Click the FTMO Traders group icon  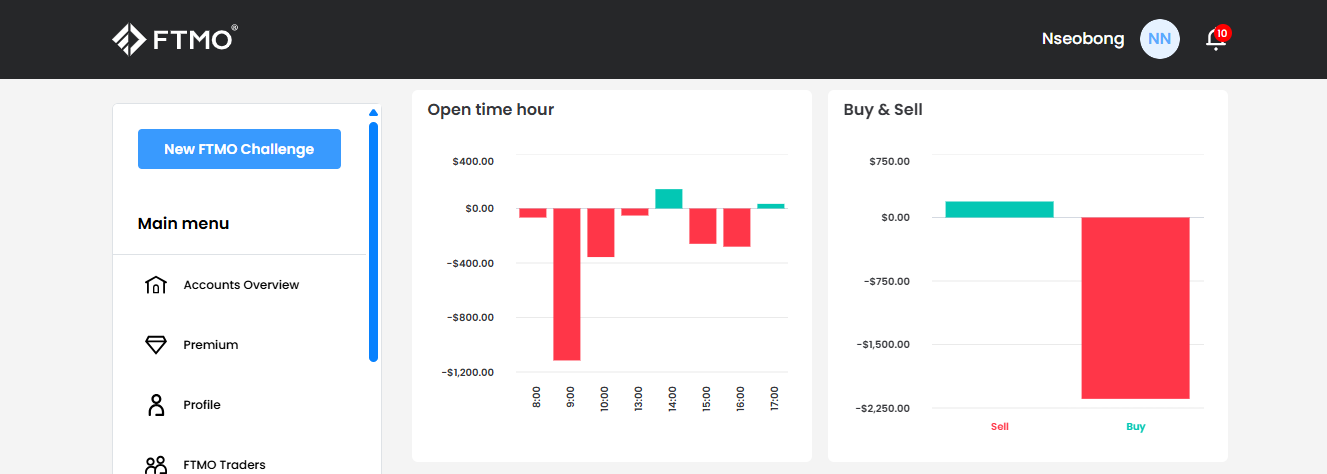point(156,465)
